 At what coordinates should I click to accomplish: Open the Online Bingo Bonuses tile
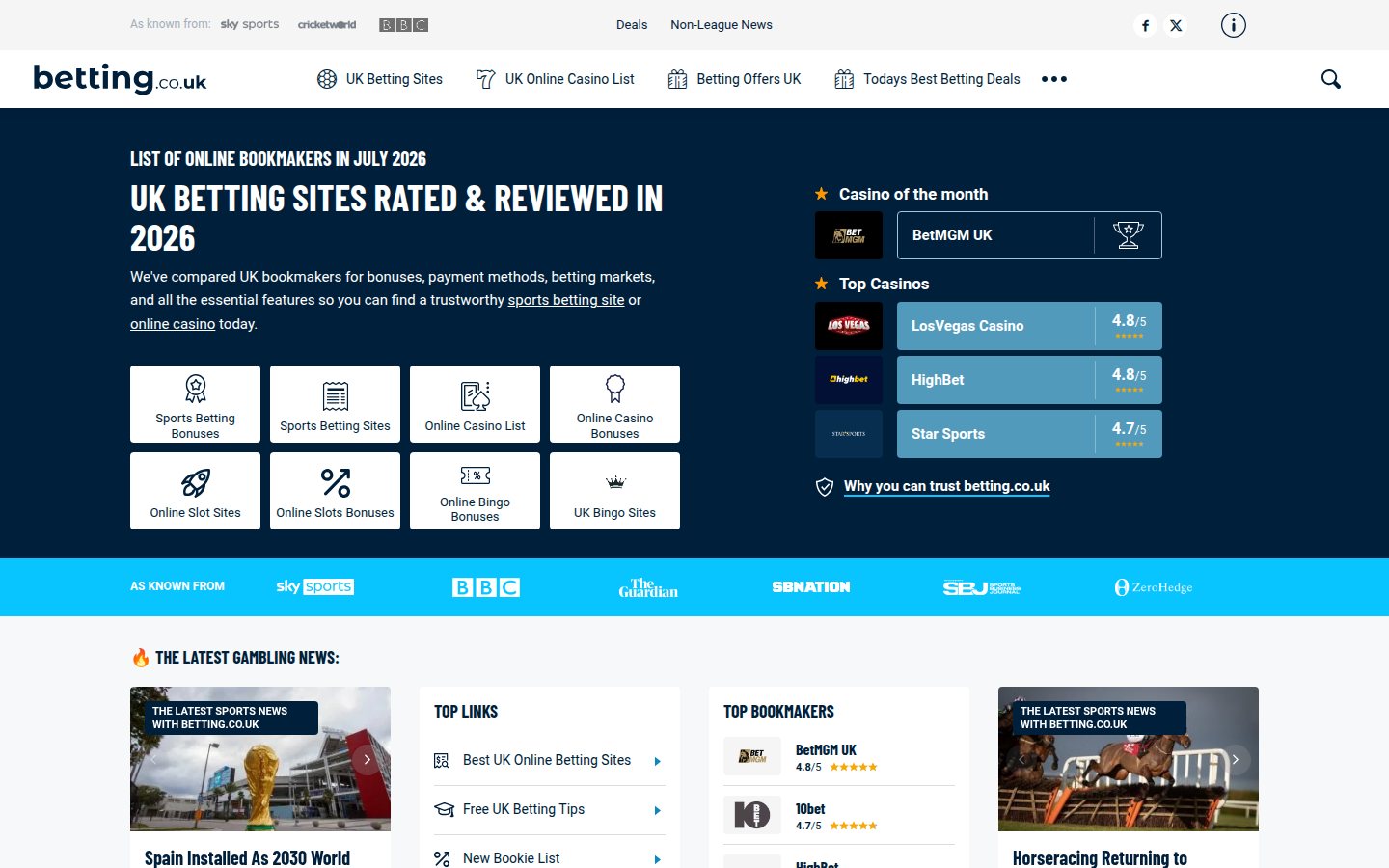(x=475, y=491)
